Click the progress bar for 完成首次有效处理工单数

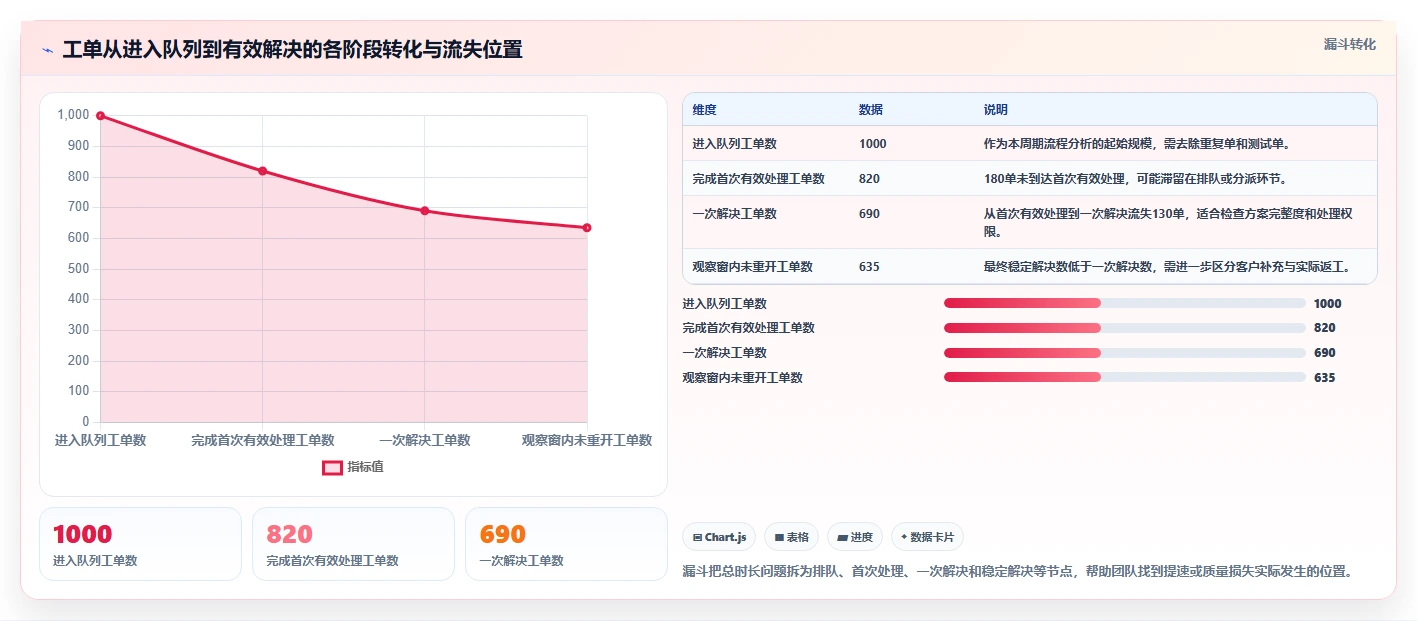pos(1125,328)
